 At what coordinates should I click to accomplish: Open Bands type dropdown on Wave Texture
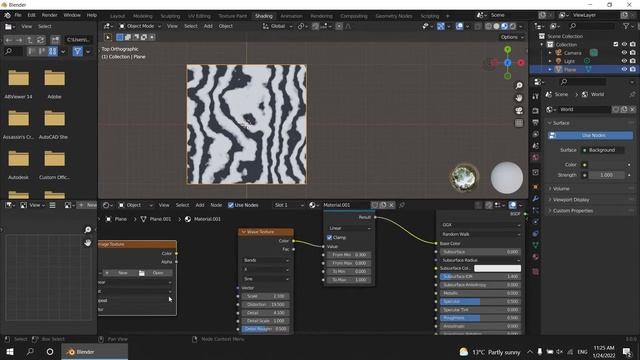point(266,260)
